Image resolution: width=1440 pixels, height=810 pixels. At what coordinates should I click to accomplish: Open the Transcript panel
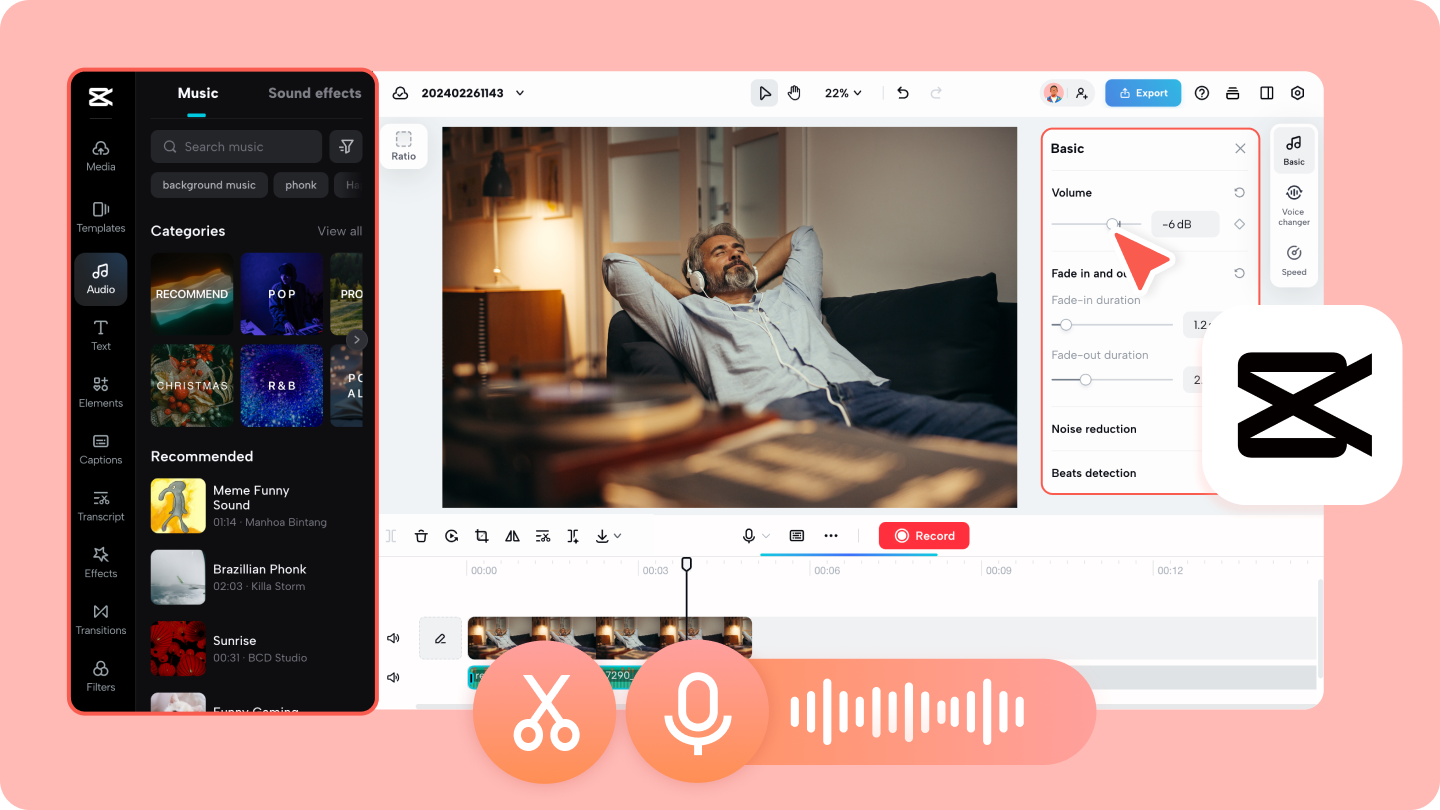tap(101, 506)
